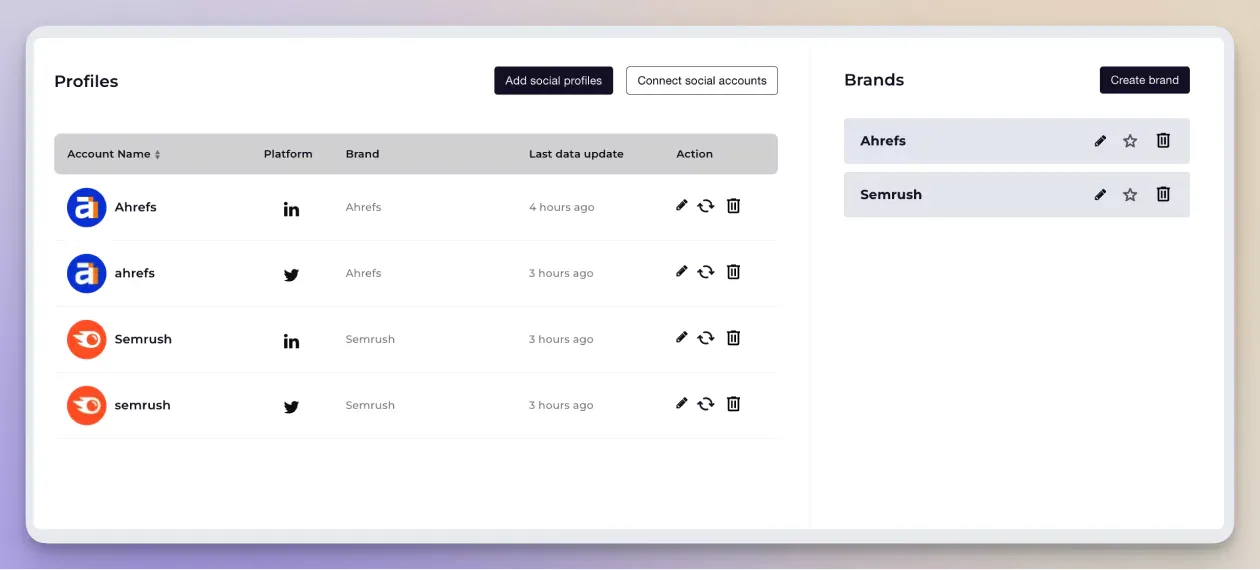Edit the Ahrefs brand
The height and width of the screenshot is (570, 1260).
pos(1100,141)
